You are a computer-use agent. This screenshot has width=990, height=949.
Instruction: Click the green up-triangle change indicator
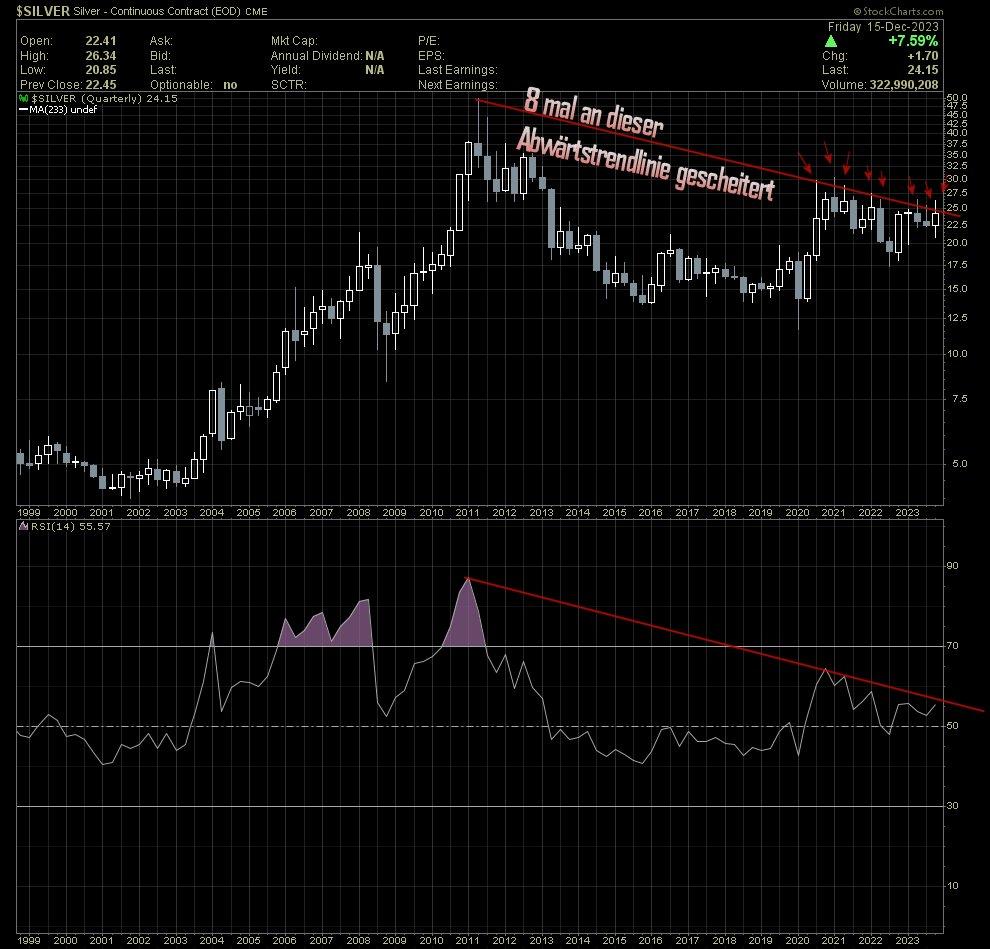click(x=831, y=41)
